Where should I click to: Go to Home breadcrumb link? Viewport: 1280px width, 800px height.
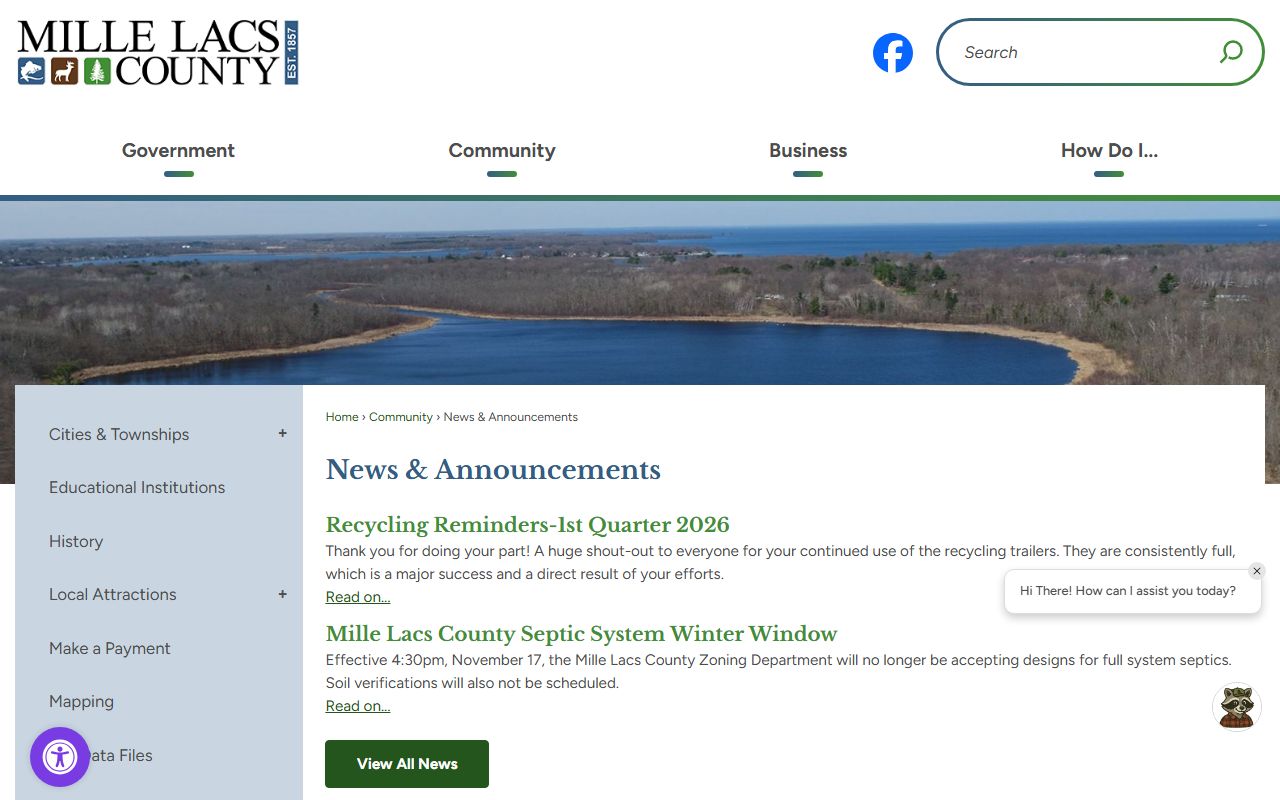click(342, 417)
